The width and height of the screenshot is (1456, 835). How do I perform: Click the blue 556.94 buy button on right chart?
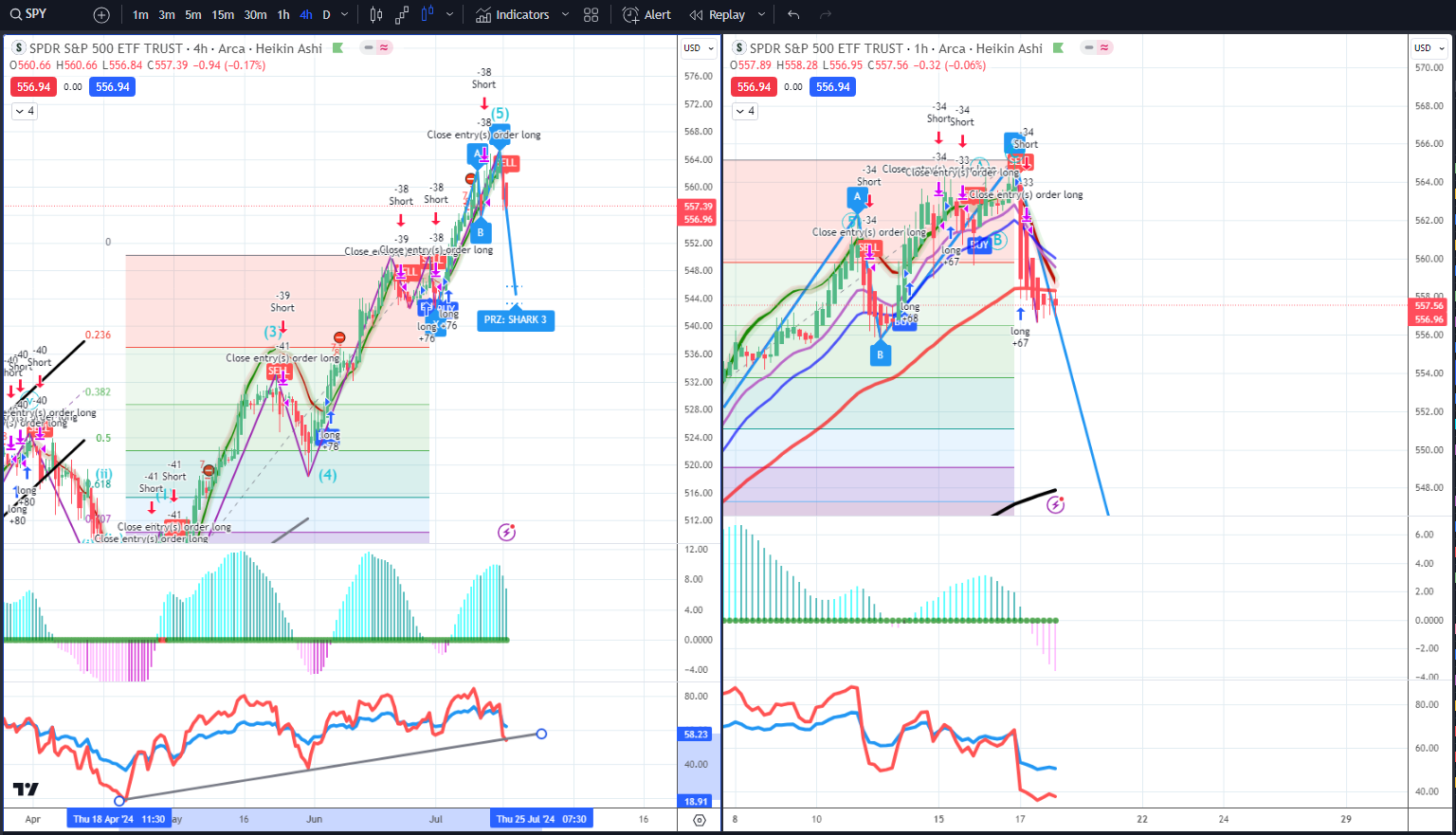833,87
